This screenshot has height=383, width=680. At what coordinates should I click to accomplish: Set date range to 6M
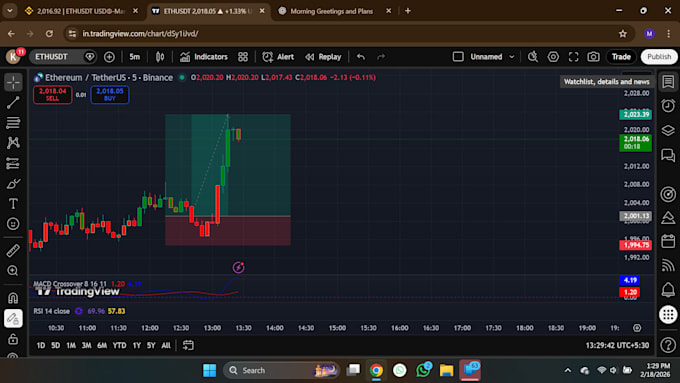[102, 345]
